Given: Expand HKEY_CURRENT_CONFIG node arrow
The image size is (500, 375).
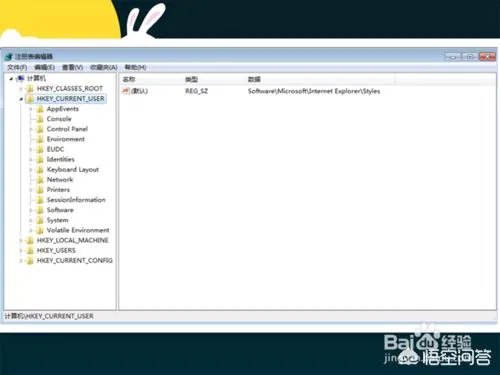Looking at the screenshot, I should coord(21,261).
